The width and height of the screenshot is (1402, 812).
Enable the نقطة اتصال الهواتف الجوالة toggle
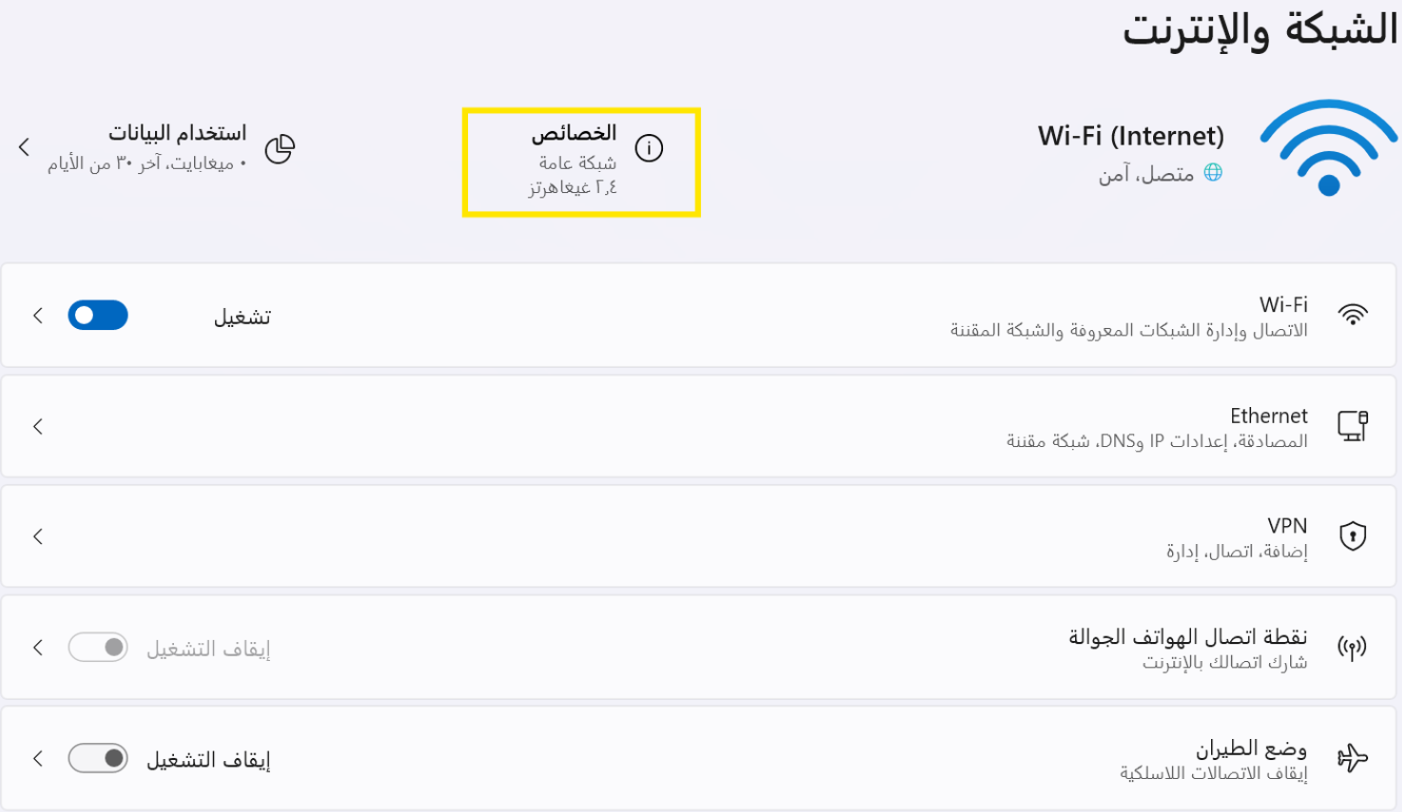(96, 647)
